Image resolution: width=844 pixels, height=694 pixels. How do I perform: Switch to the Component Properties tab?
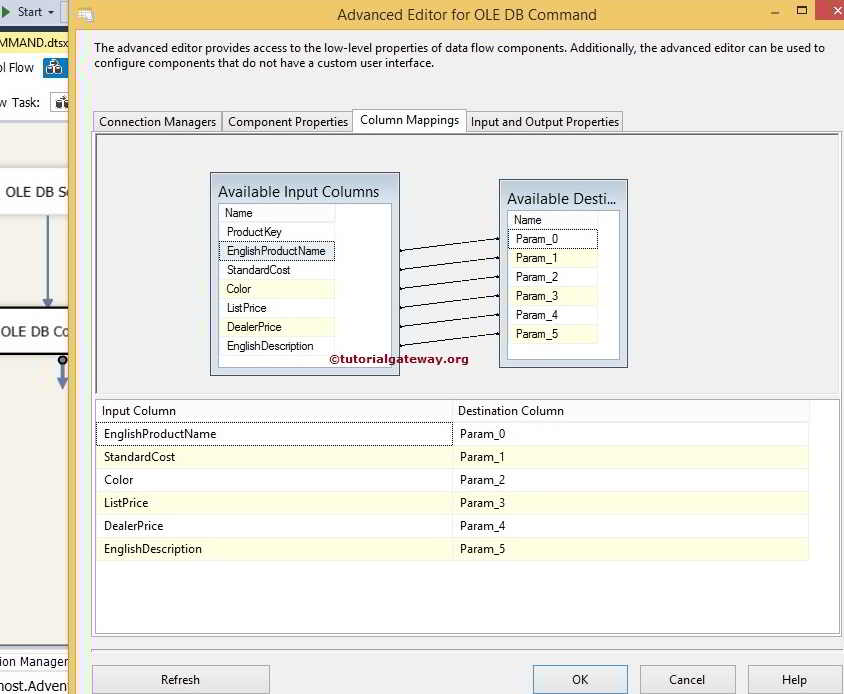click(287, 121)
